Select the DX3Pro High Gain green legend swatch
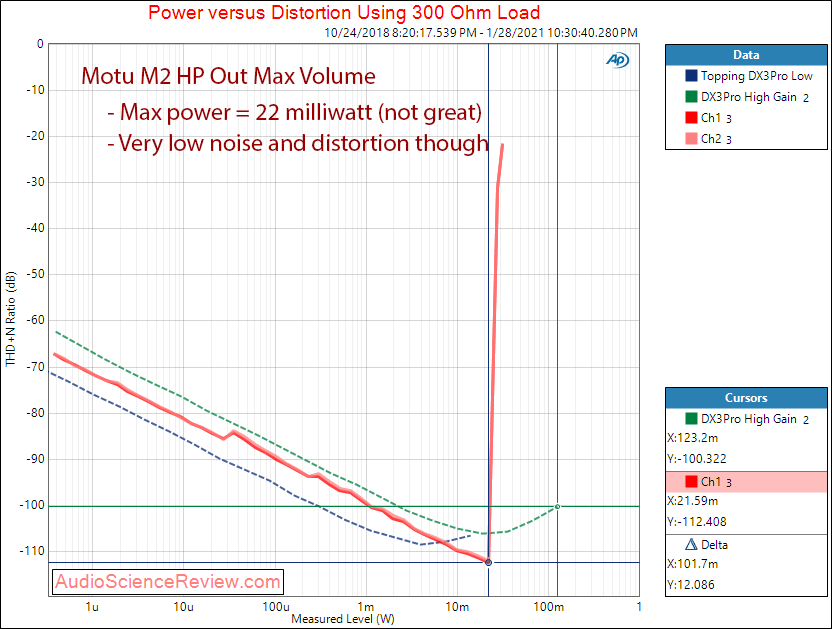The width and height of the screenshot is (832, 629). point(691,97)
